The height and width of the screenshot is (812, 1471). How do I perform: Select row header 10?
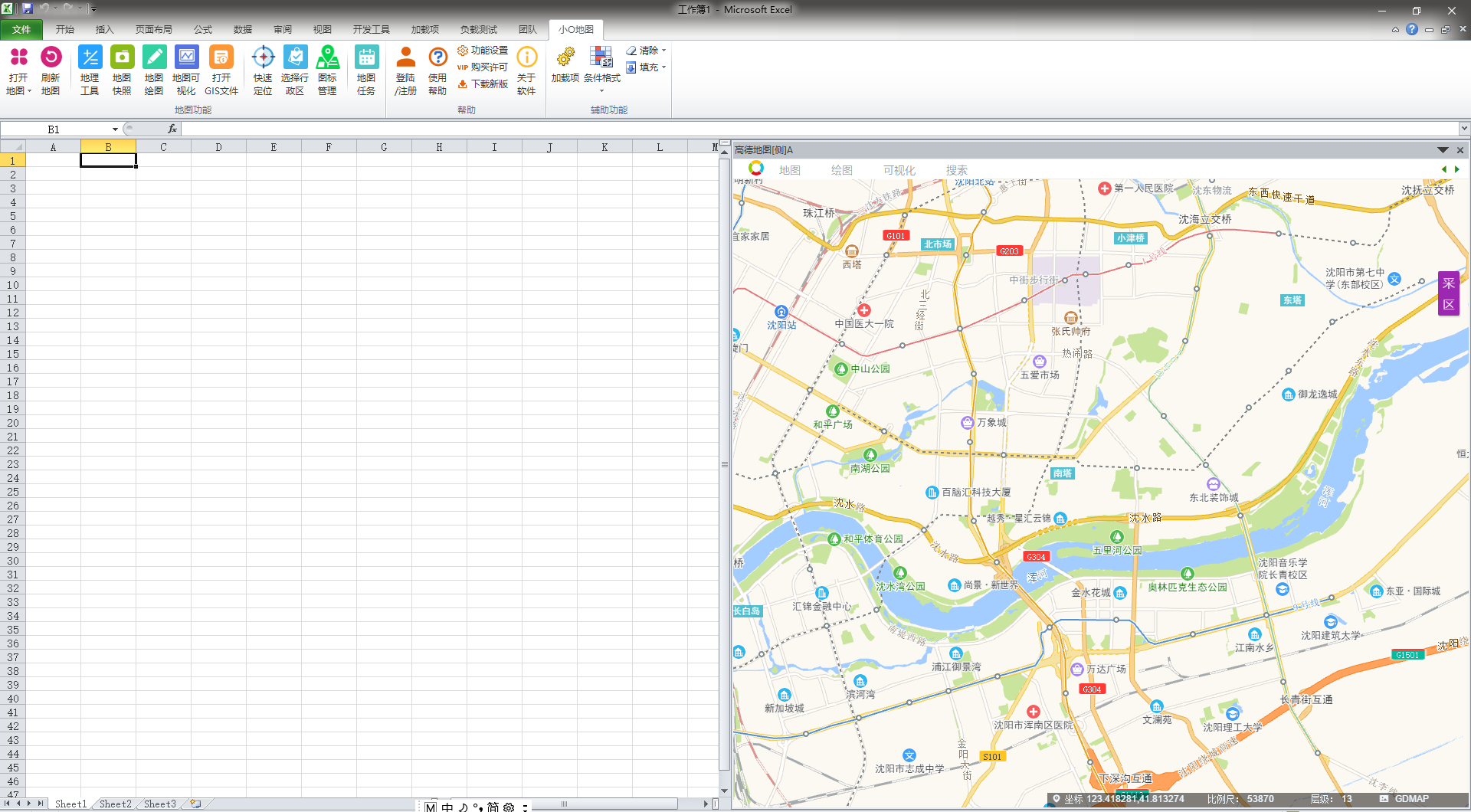tap(13, 285)
